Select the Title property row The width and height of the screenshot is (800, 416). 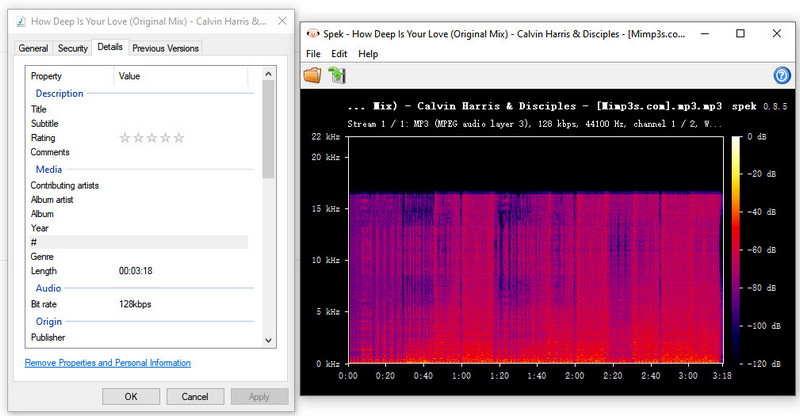[x=139, y=109]
